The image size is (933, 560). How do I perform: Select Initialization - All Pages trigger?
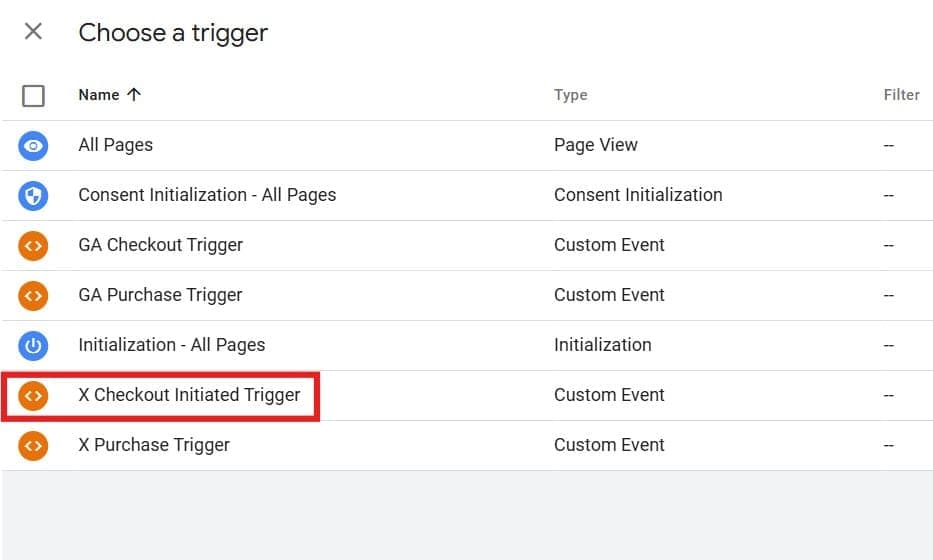[172, 345]
